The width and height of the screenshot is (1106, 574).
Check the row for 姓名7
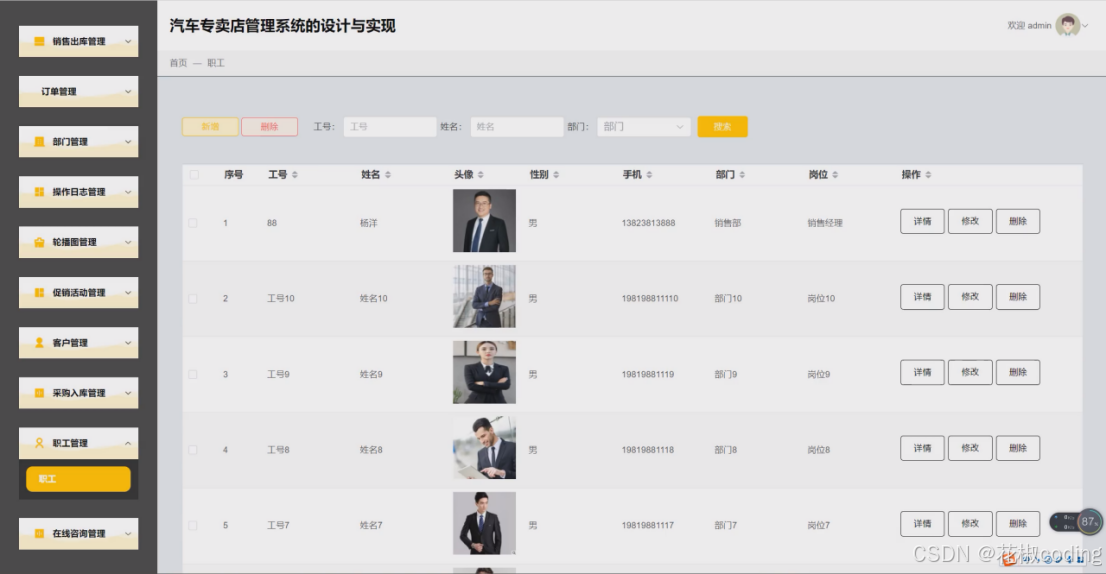coord(193,525)
